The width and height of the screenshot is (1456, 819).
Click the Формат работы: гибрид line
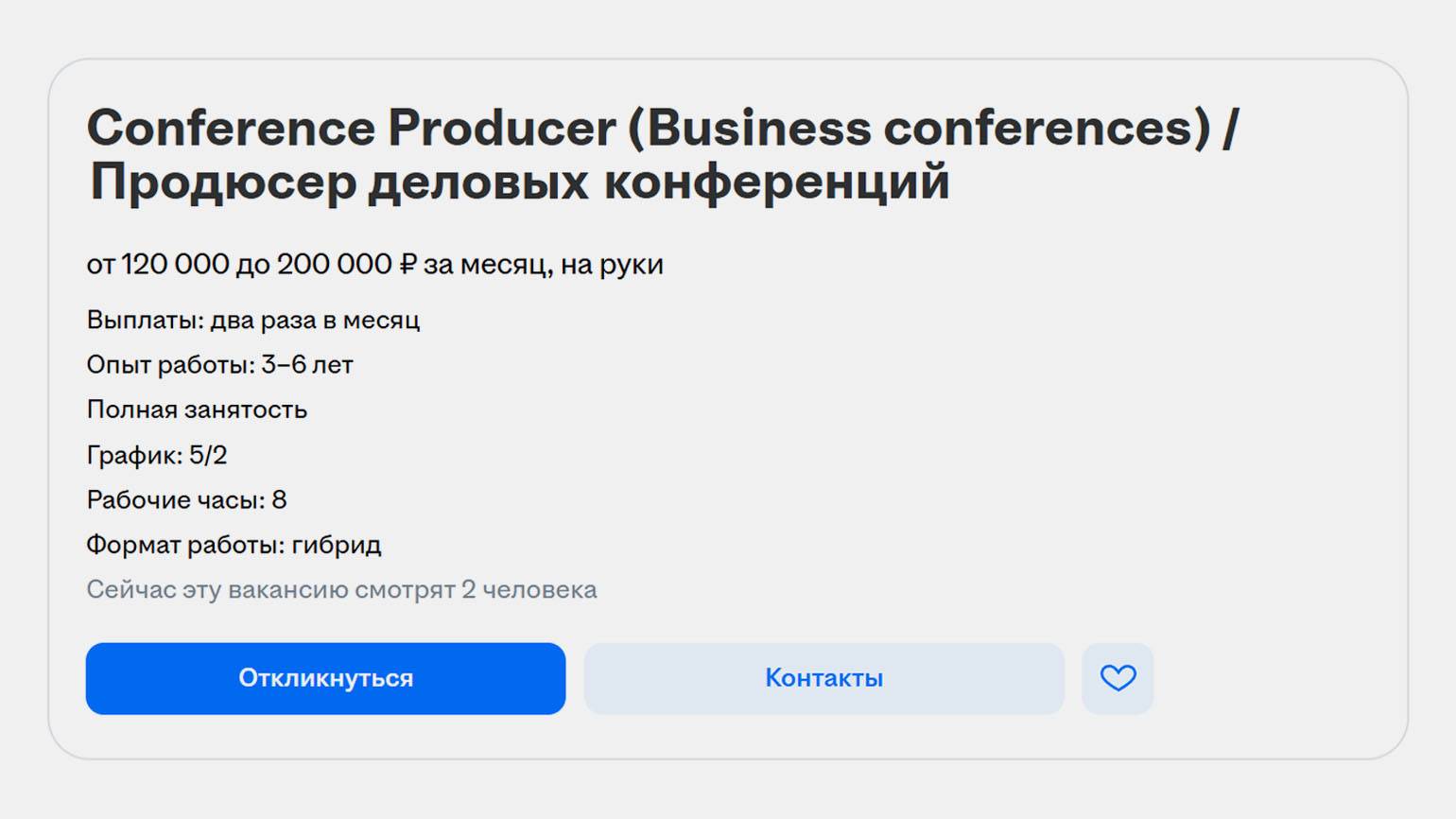(x=234, y=545)
